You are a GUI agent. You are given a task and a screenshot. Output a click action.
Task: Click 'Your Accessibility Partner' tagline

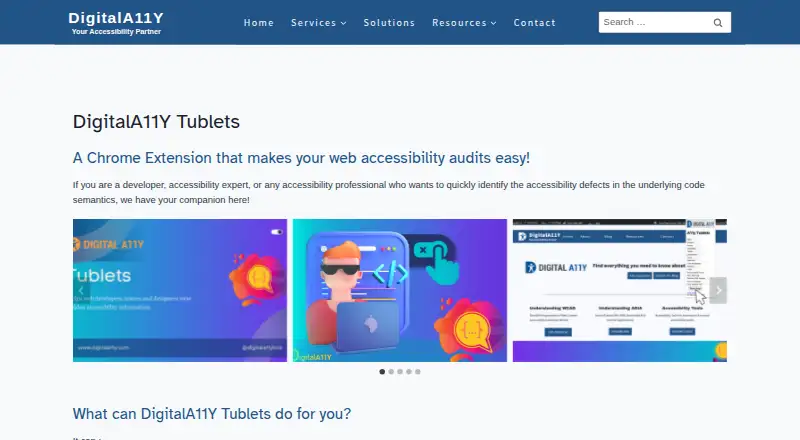[116, 32]
